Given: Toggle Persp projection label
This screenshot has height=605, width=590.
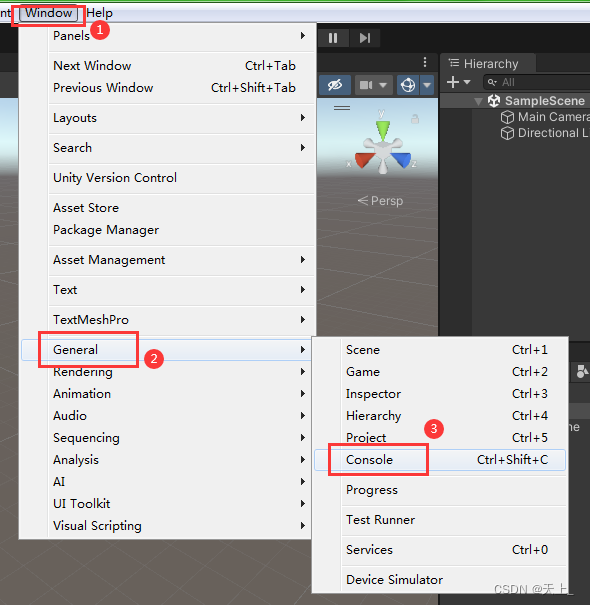Looking at the screenshot, I should pyautogui.click(x=380, y=201).
